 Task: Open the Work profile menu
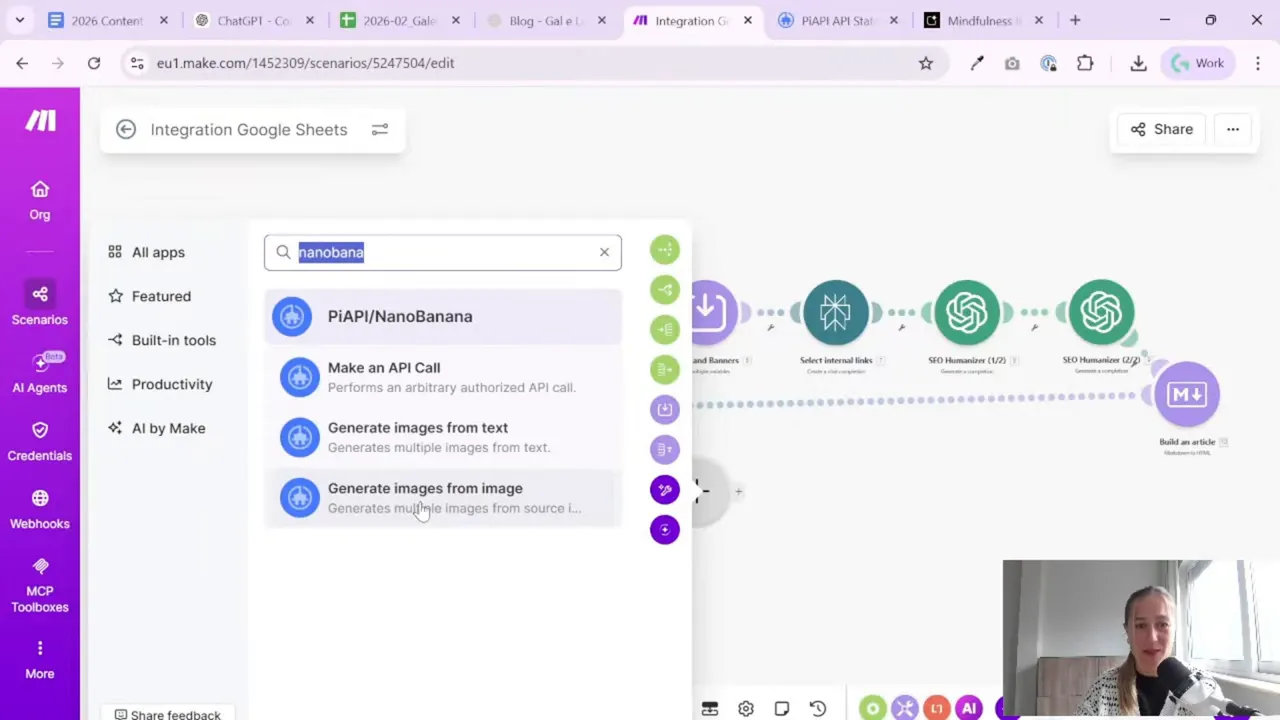click(x=1197, y=63)
